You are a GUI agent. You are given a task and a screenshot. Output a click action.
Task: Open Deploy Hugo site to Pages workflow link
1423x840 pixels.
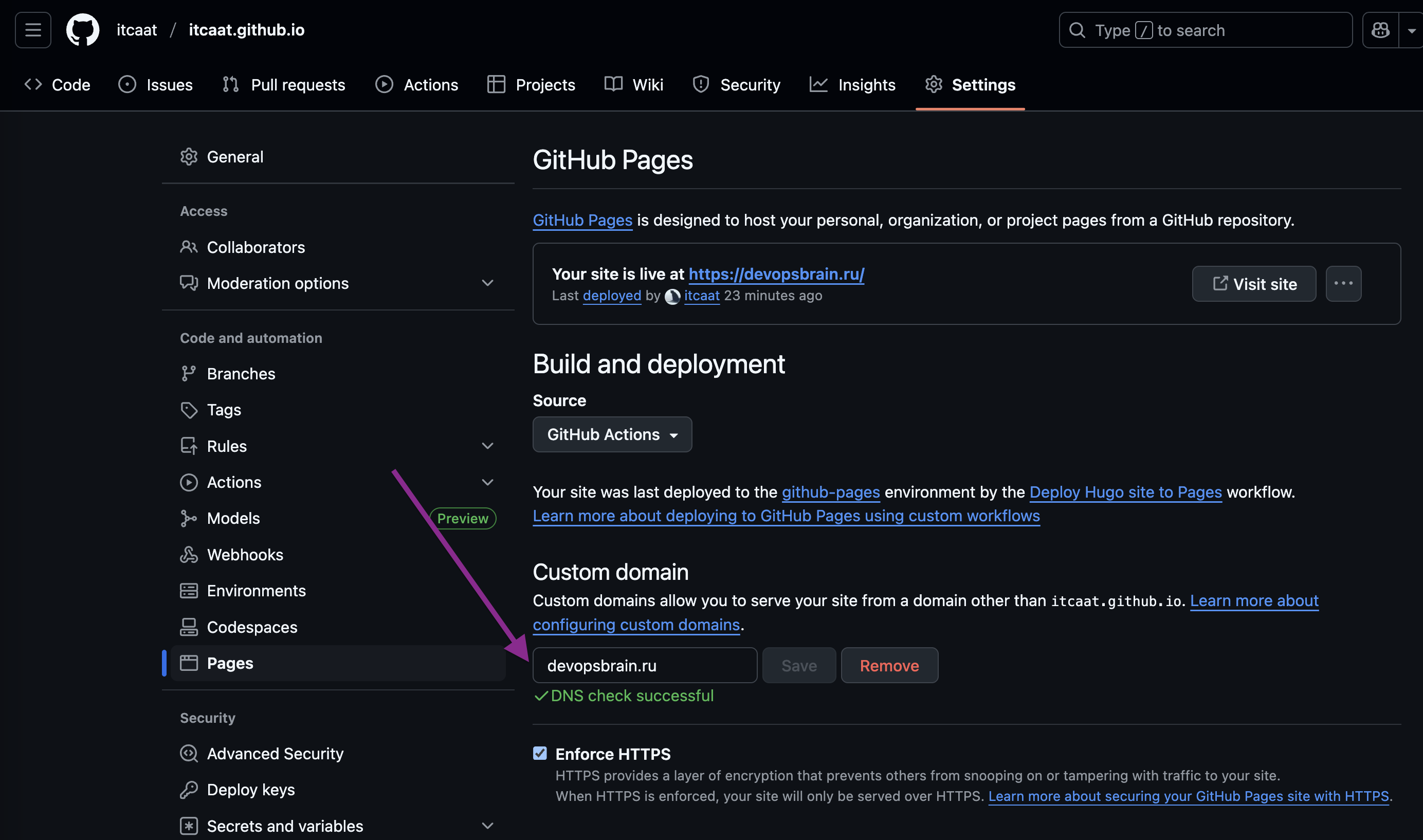[x=1125, y=492]
